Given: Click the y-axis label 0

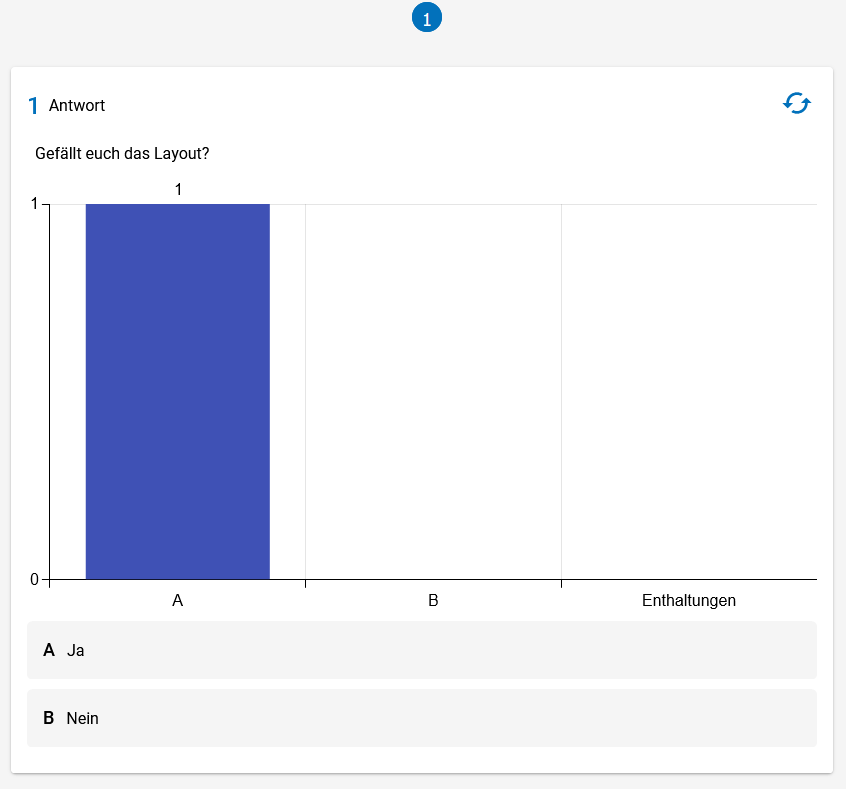Looking at the screenshot, I should pos(35,580).
